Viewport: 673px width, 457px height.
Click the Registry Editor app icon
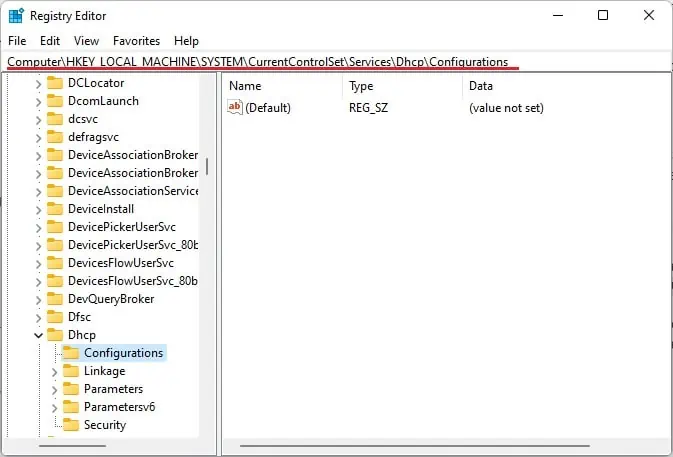coord(16,16)
